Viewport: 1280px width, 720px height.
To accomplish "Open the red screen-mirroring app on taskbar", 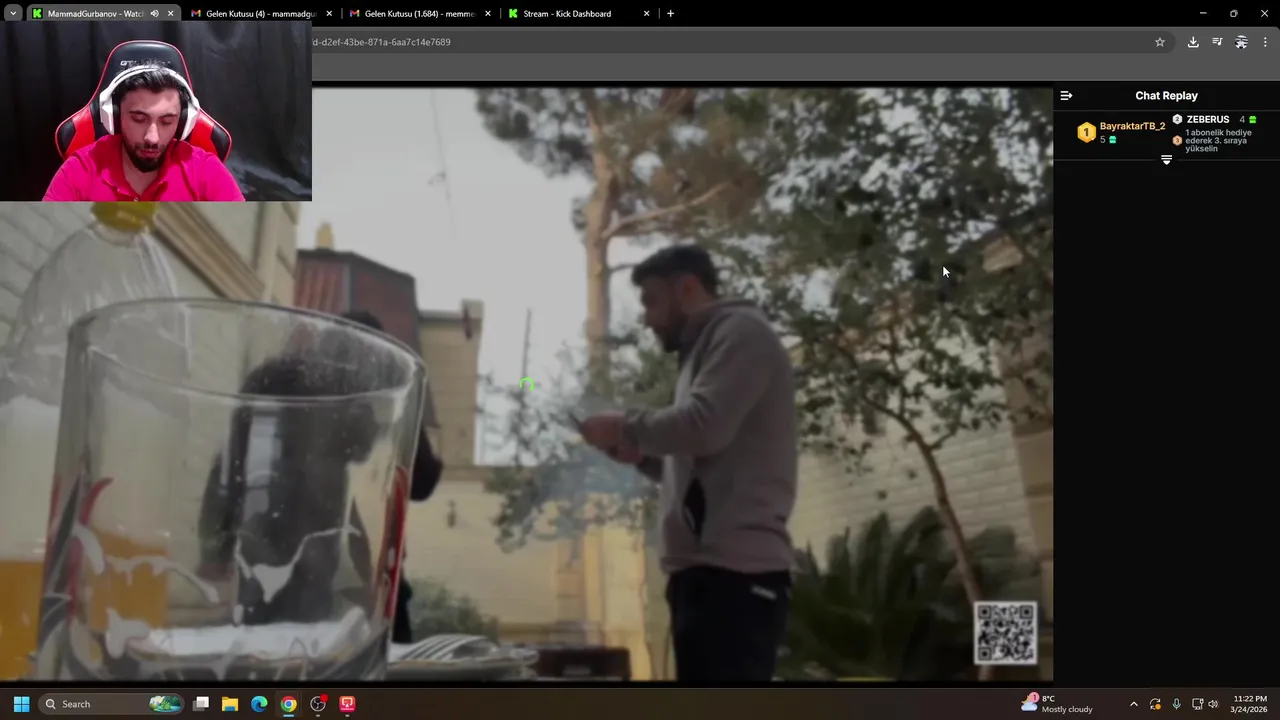I will click(347, 704).
